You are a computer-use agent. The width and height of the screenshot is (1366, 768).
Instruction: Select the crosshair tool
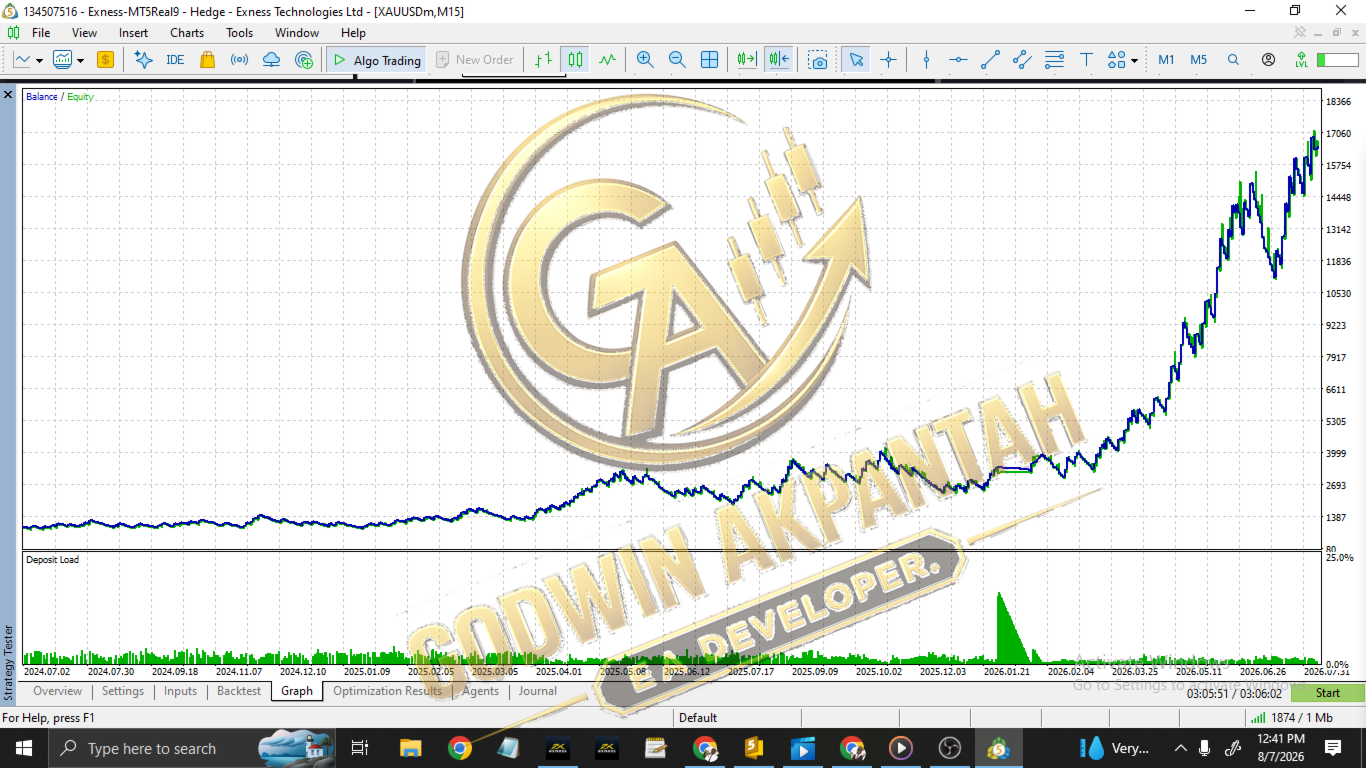tap(888, 60)
